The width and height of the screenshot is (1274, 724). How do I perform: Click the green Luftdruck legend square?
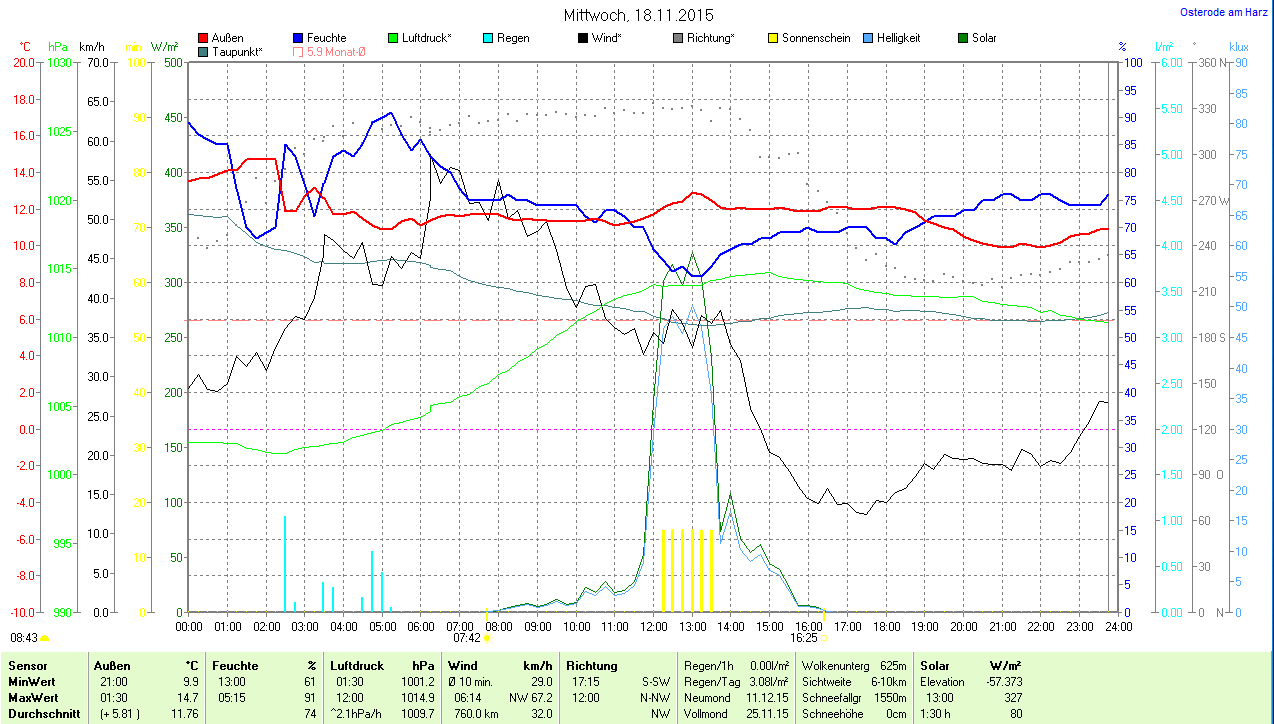tap(394, 38)
